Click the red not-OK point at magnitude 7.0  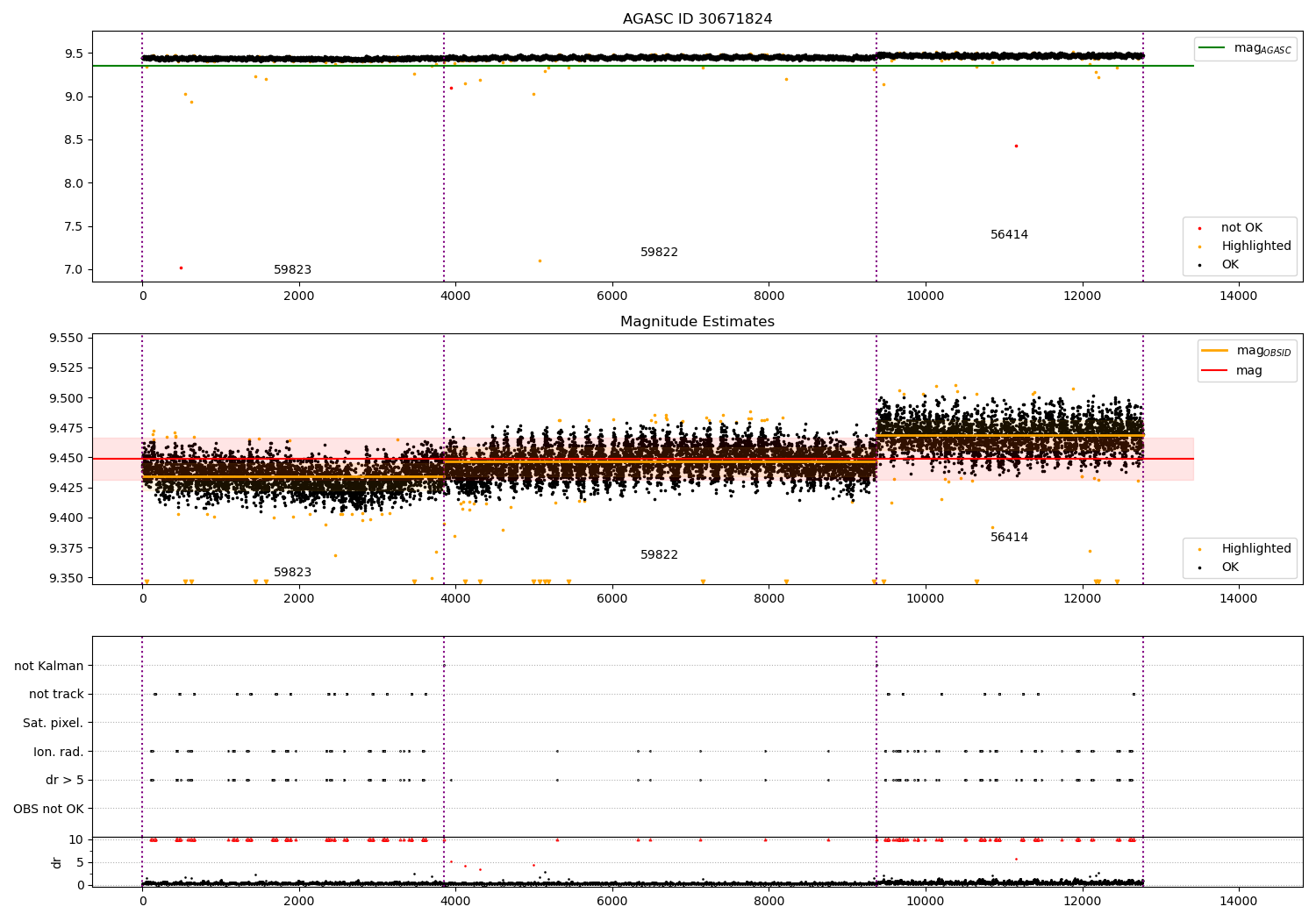[x=181, y=268]
